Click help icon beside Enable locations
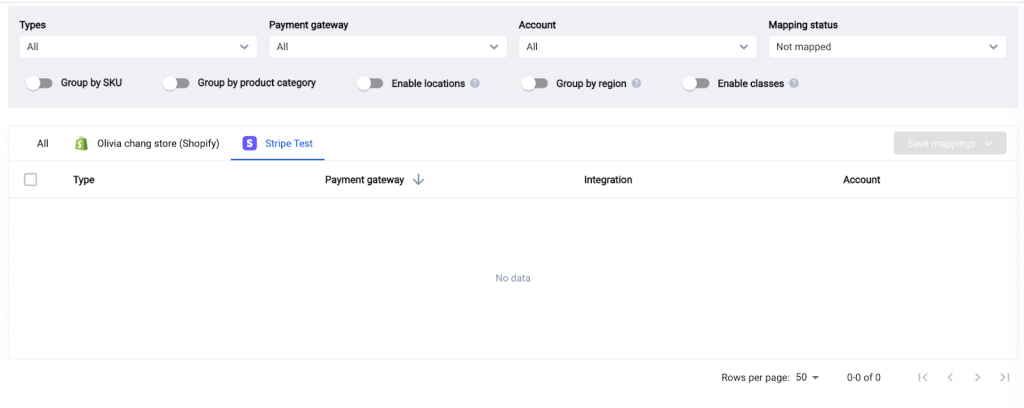The width and height of the screenshot is (1024, 408). [475, 84]
